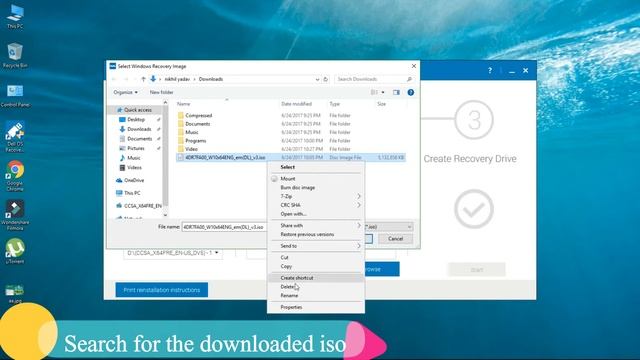Choose Burn disc image in context menu
Image resolution: width=640 pixels, height=360 pixels.
[316, 188]
